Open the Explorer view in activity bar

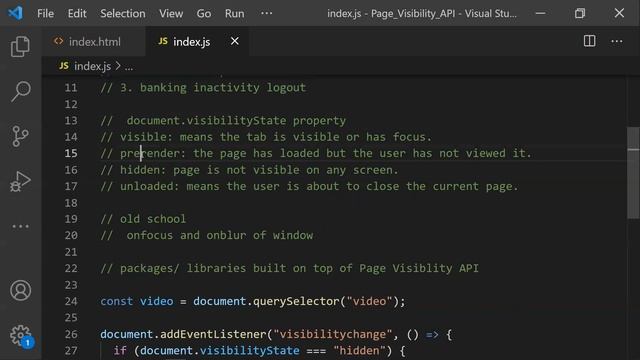20,46
